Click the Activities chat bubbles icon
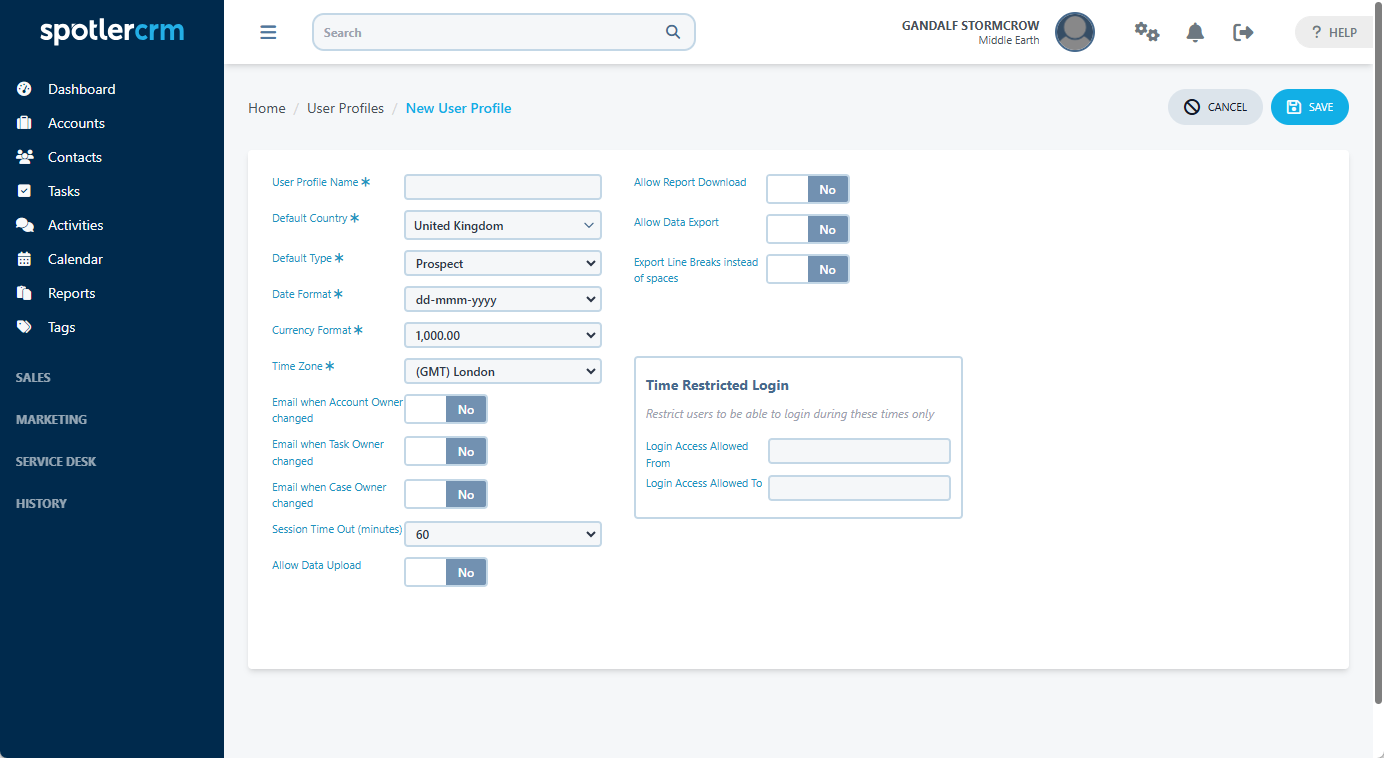 click(25, 225)
